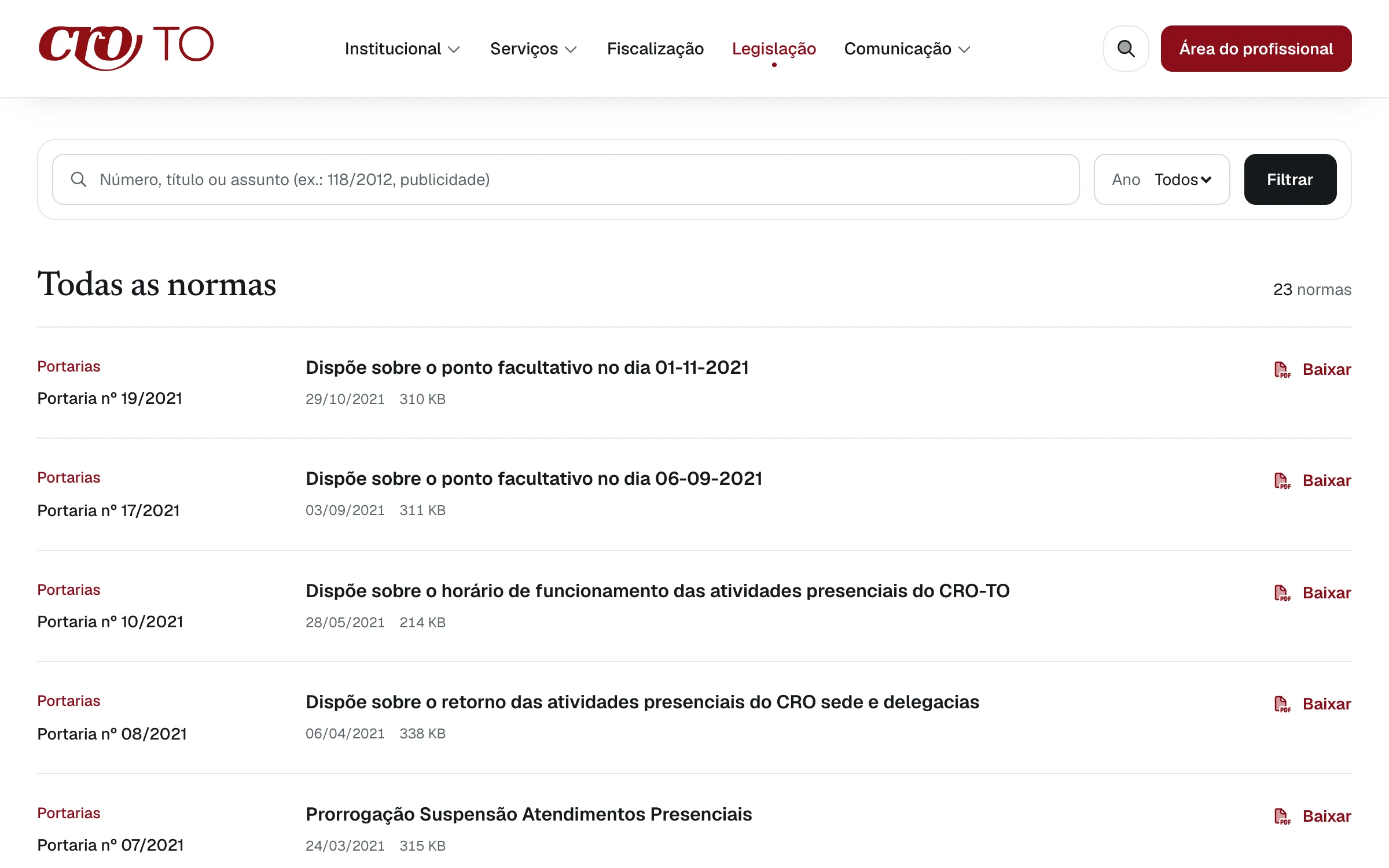Open title about ponto facultativo 06-09-2021
Image resolution: width=1389 pixels, height=868 pixels.
click(x=534, y=479)
